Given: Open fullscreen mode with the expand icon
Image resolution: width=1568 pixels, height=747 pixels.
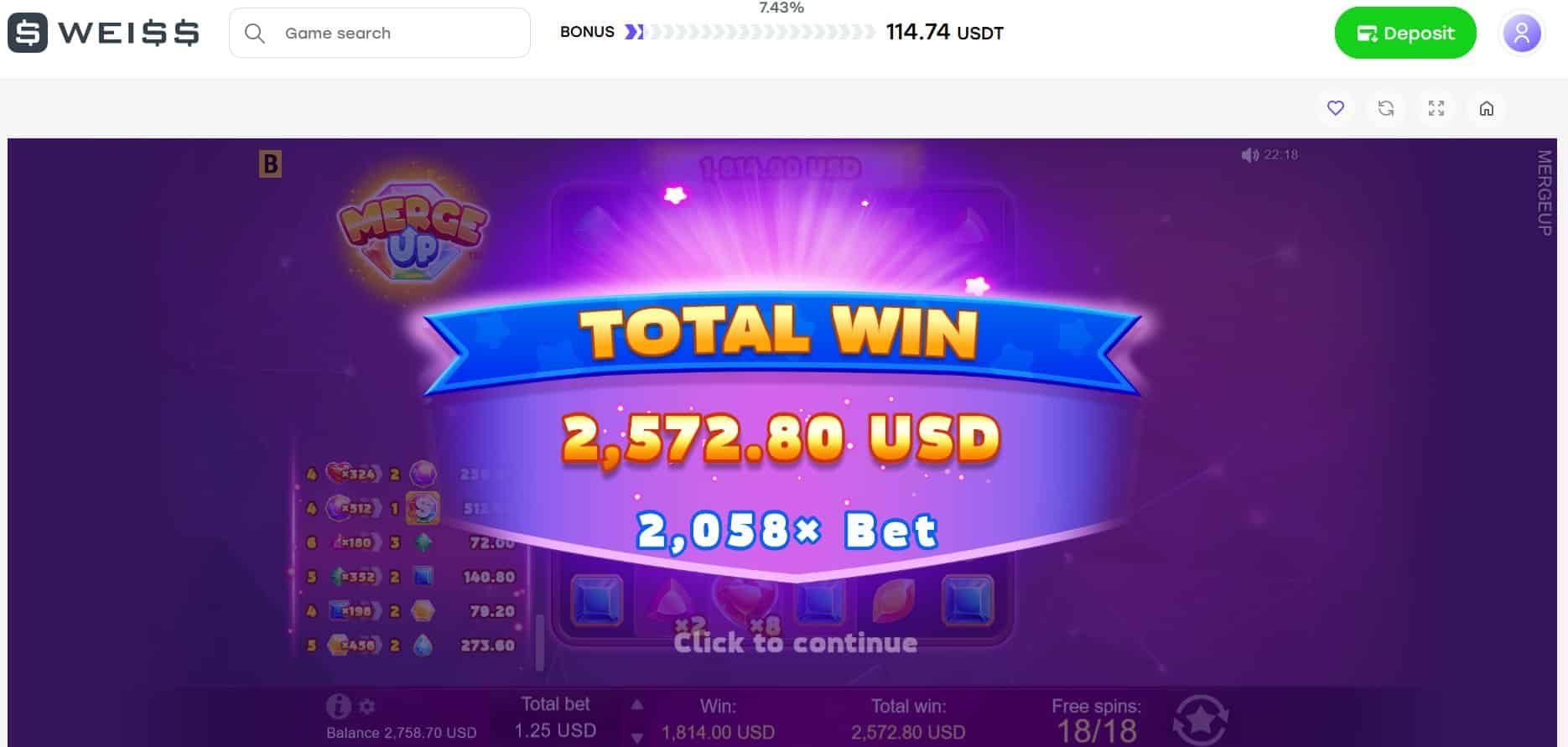Looking at the screenshot, I should pos(1436,108).
